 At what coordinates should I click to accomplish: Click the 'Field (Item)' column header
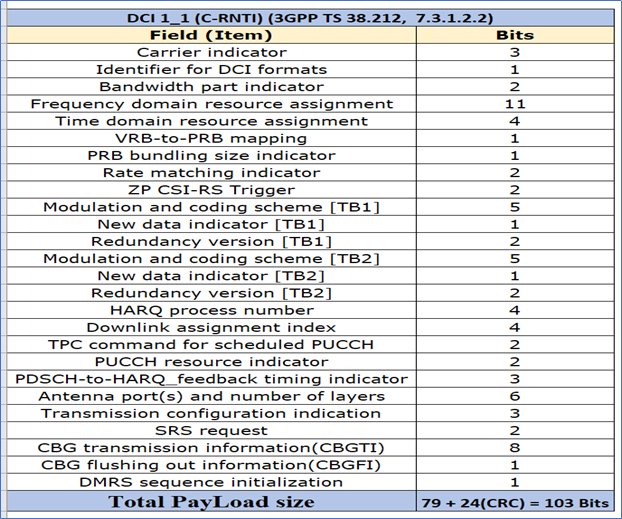click(x=211, y=35)
